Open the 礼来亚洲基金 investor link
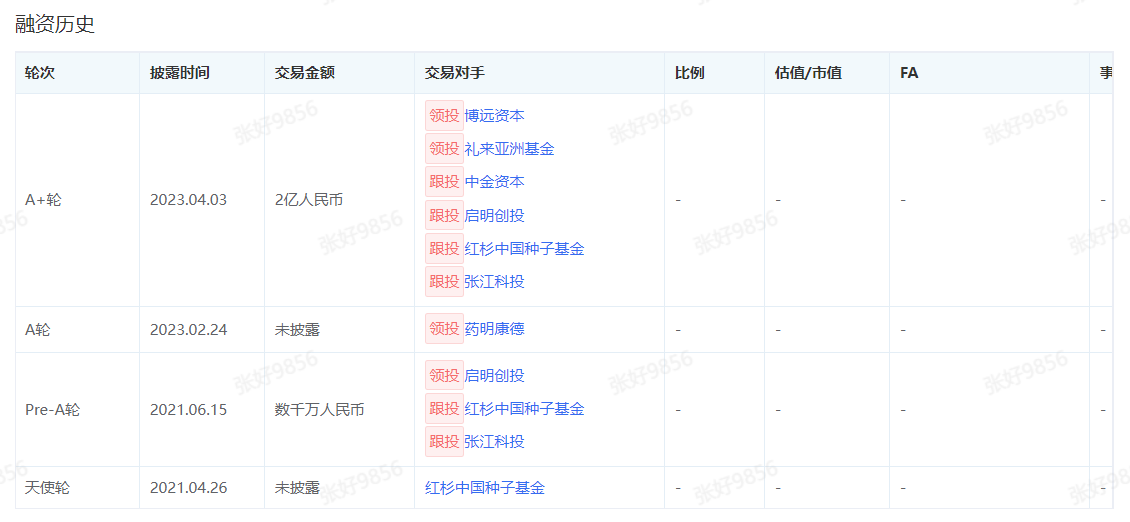Screen dimensions: 1130x522 click(509, 149)
